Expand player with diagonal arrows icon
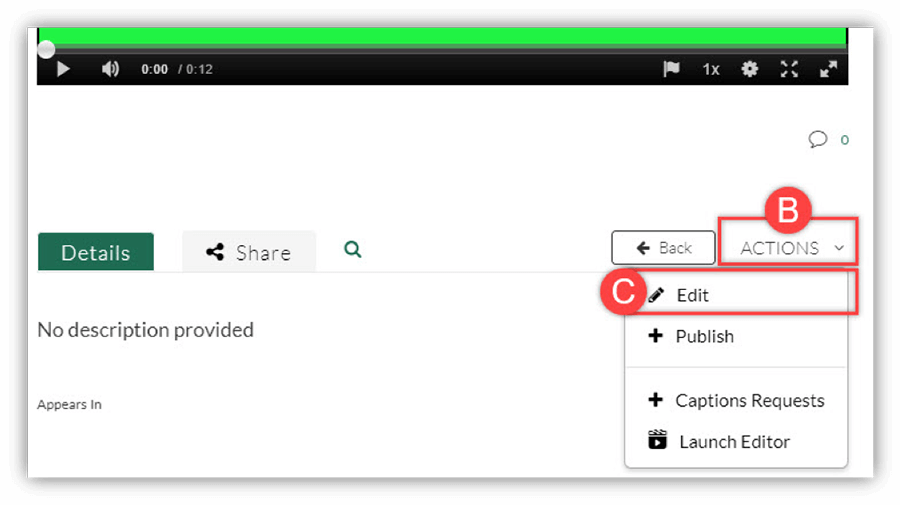This screenshot has height=505, width=900. 828,69
